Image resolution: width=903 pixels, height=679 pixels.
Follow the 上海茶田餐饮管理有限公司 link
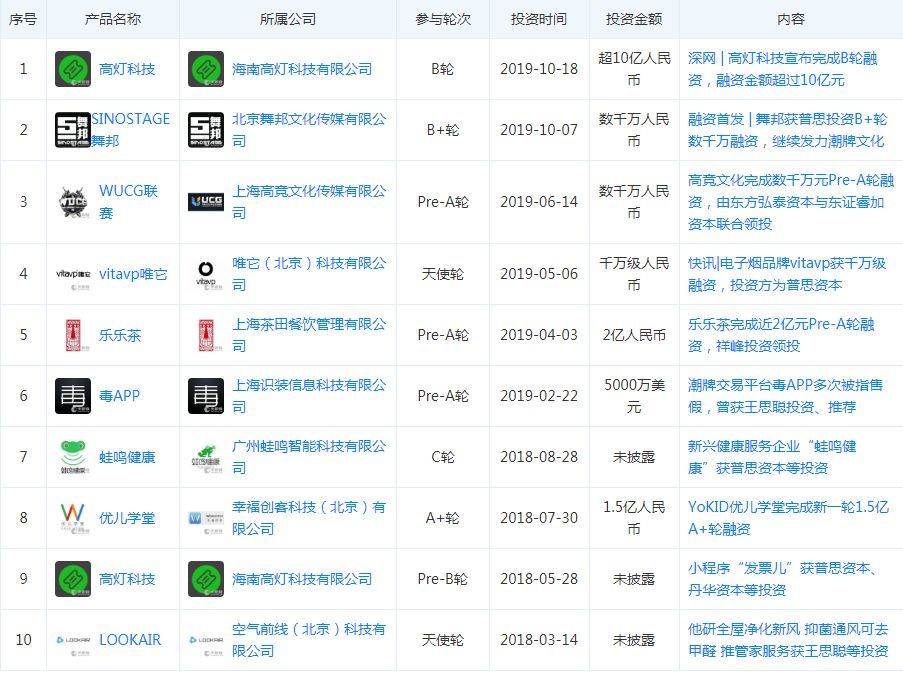309,335
